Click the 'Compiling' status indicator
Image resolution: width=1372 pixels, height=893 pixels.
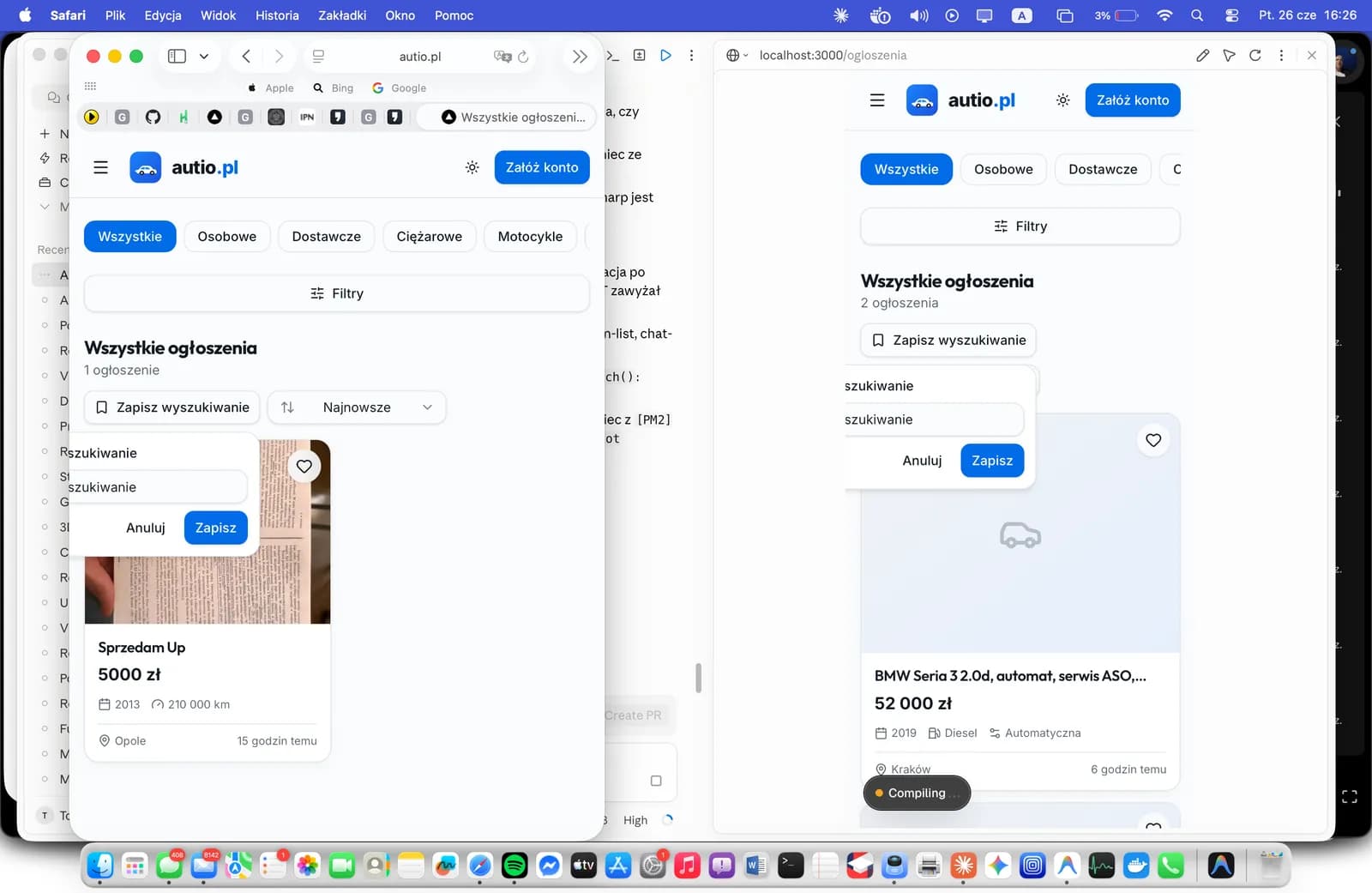[917, 793]
